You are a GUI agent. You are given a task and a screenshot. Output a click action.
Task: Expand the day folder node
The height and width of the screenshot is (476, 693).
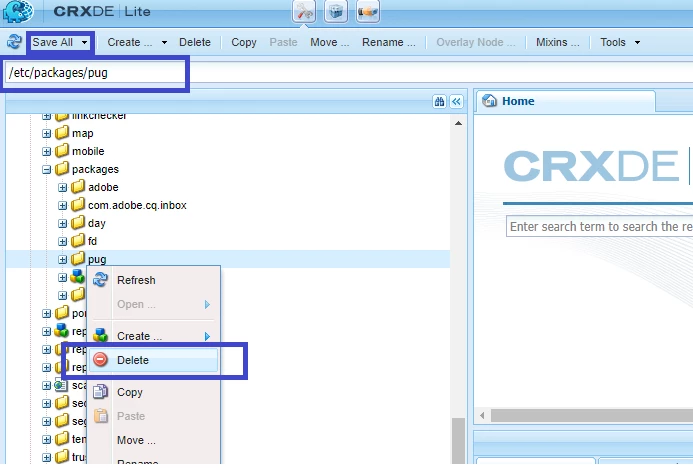[x=63, y=224]
